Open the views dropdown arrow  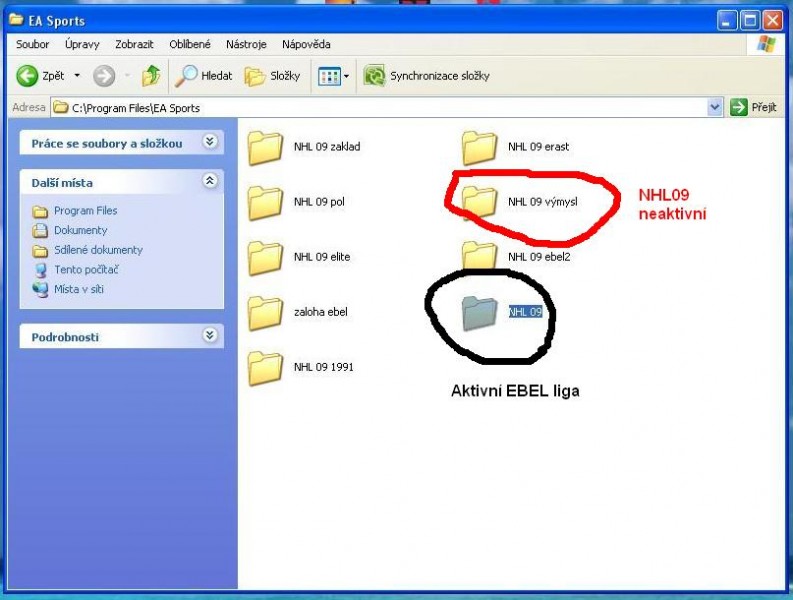point(346,76)
